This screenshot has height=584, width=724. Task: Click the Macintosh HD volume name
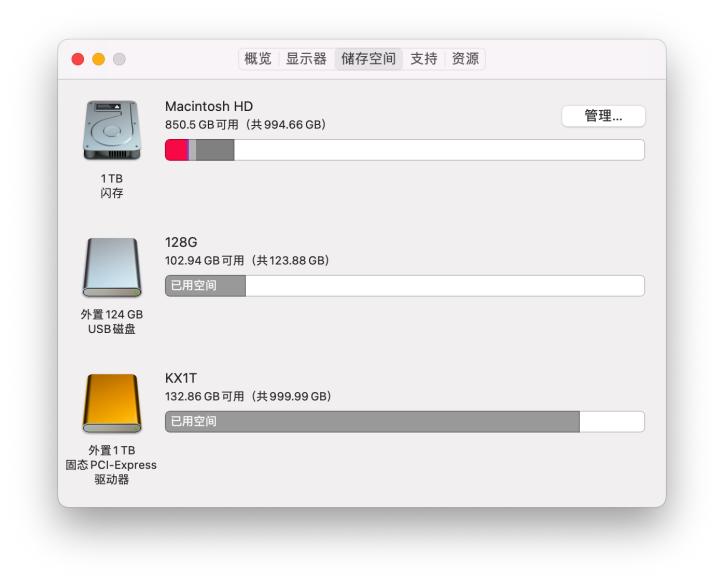[209, 106]
